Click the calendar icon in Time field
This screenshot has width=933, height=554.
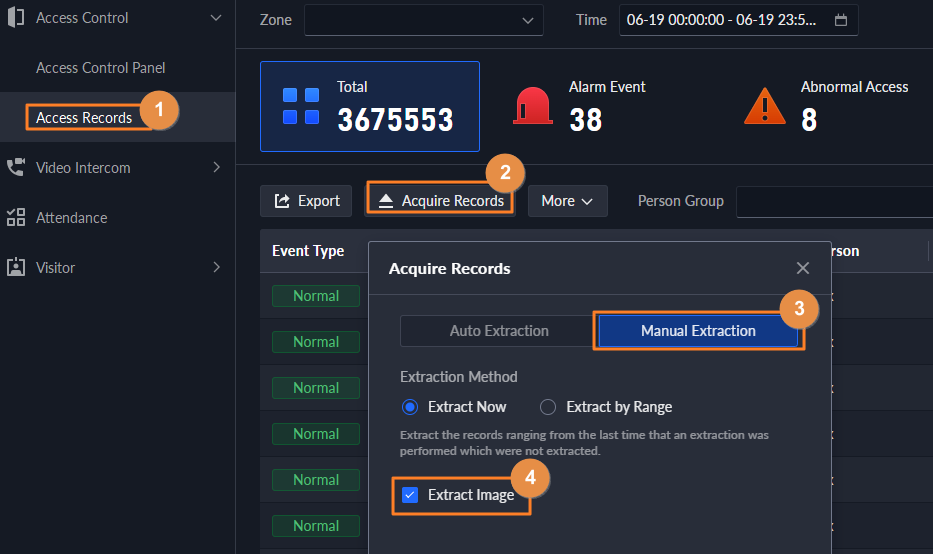(840, 20)
